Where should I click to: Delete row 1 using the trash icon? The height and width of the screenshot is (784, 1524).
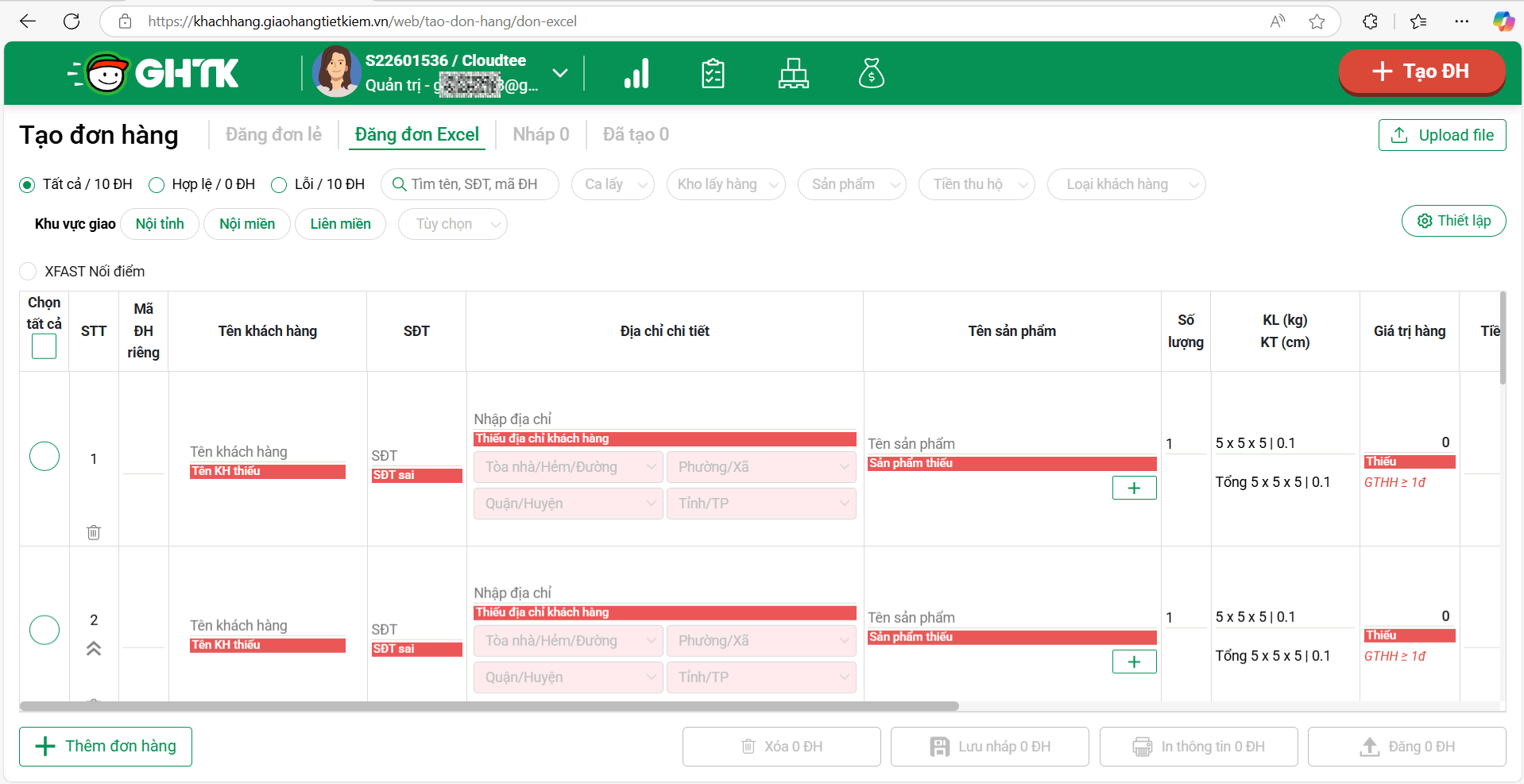click(94, 532)
